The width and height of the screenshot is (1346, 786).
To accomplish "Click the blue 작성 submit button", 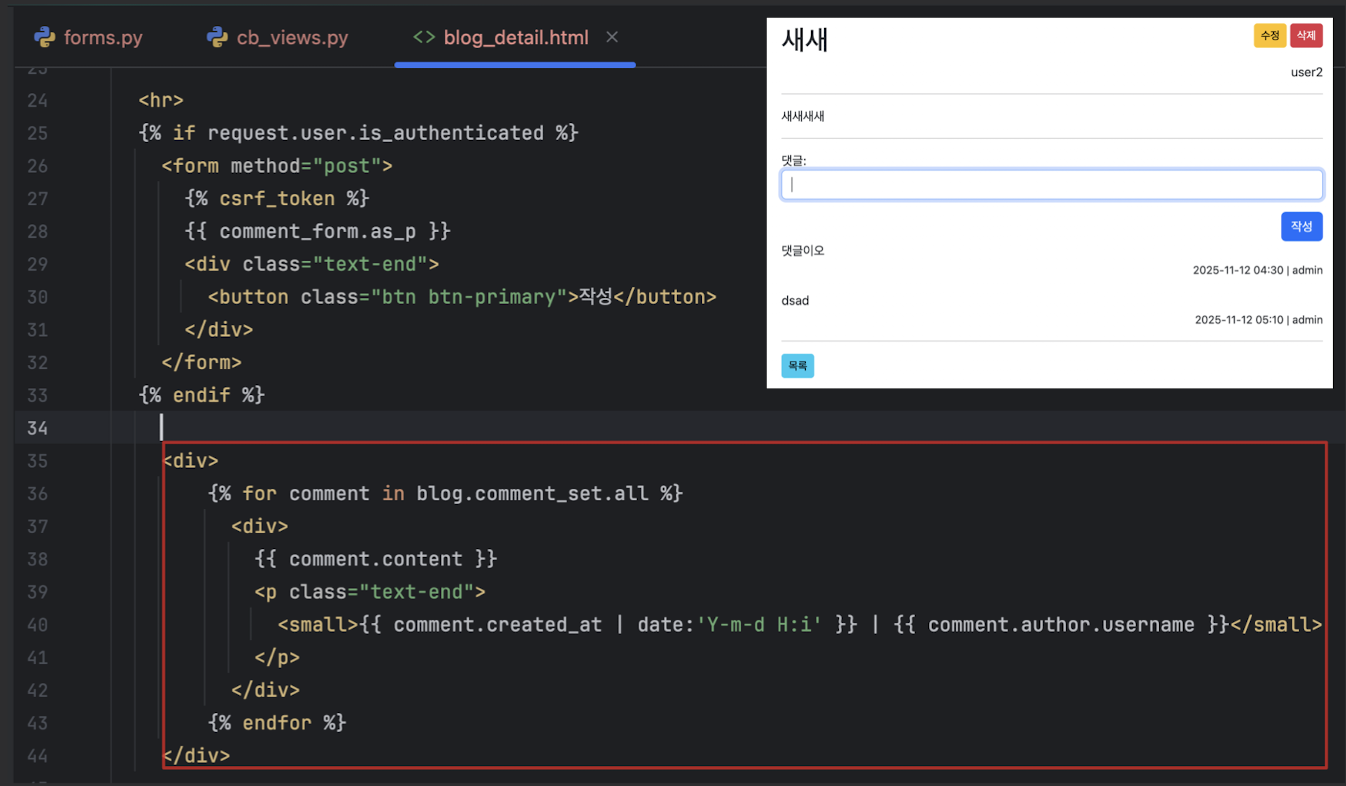I will coord(1301,226).
